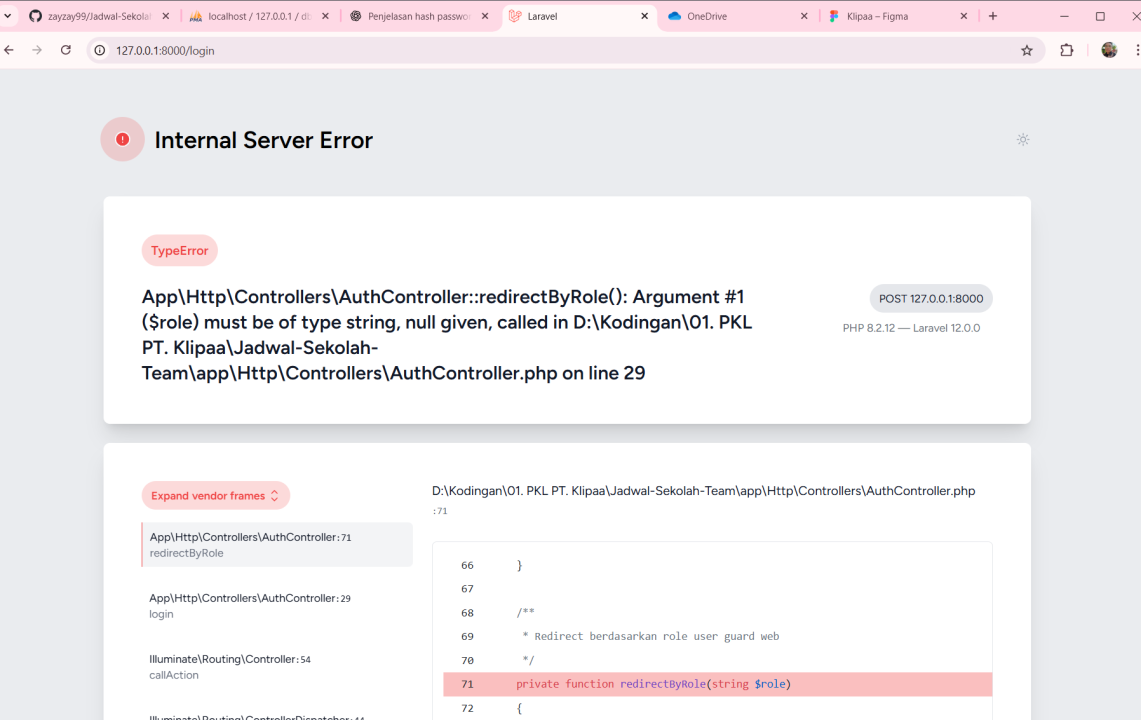Expand vendor frames
Image resolution: width=1141 pixels, height=720 pixels.
tap(215, 496)
